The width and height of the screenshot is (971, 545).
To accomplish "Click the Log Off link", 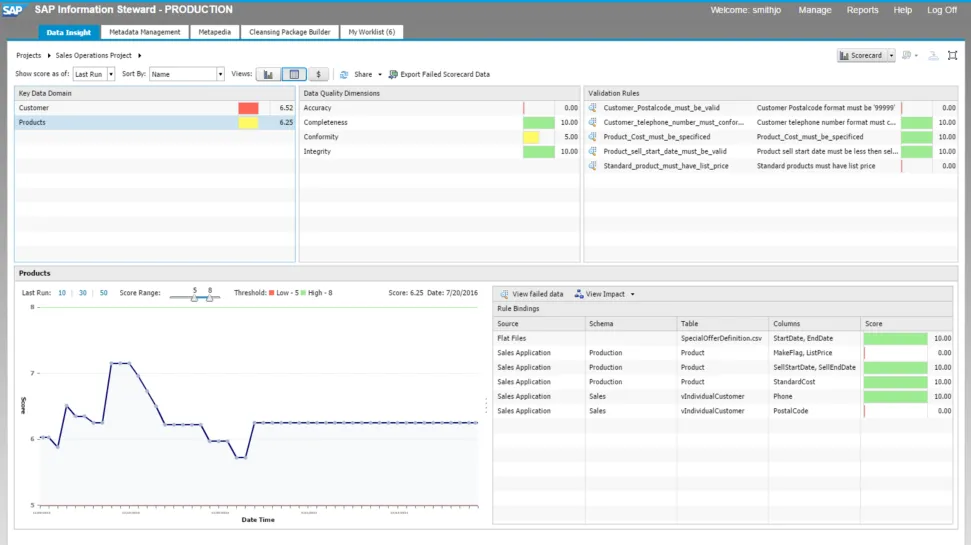I will tap(941, 10).
